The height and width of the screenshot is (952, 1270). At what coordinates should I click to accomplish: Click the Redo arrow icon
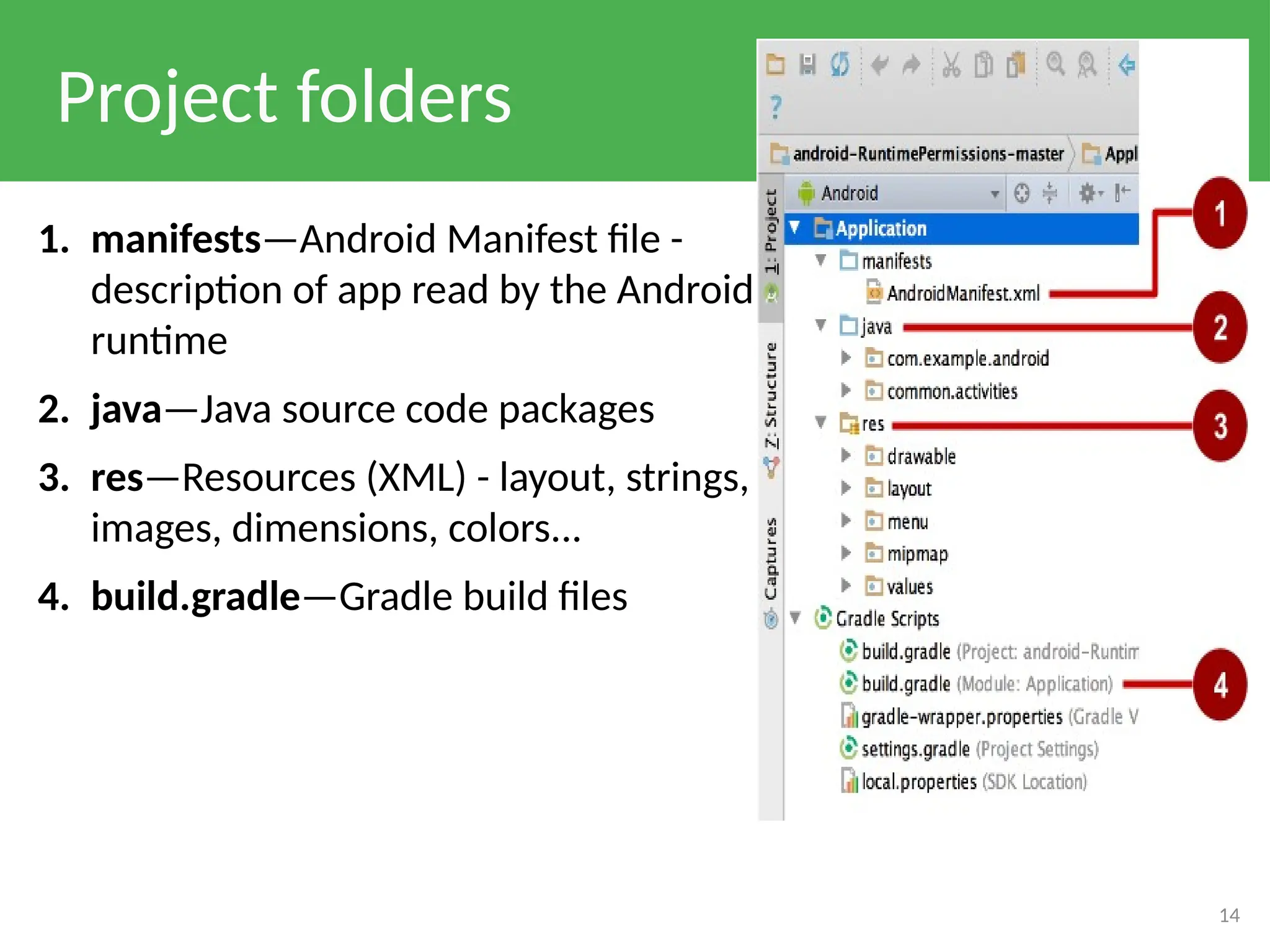(x=912, y=64)
